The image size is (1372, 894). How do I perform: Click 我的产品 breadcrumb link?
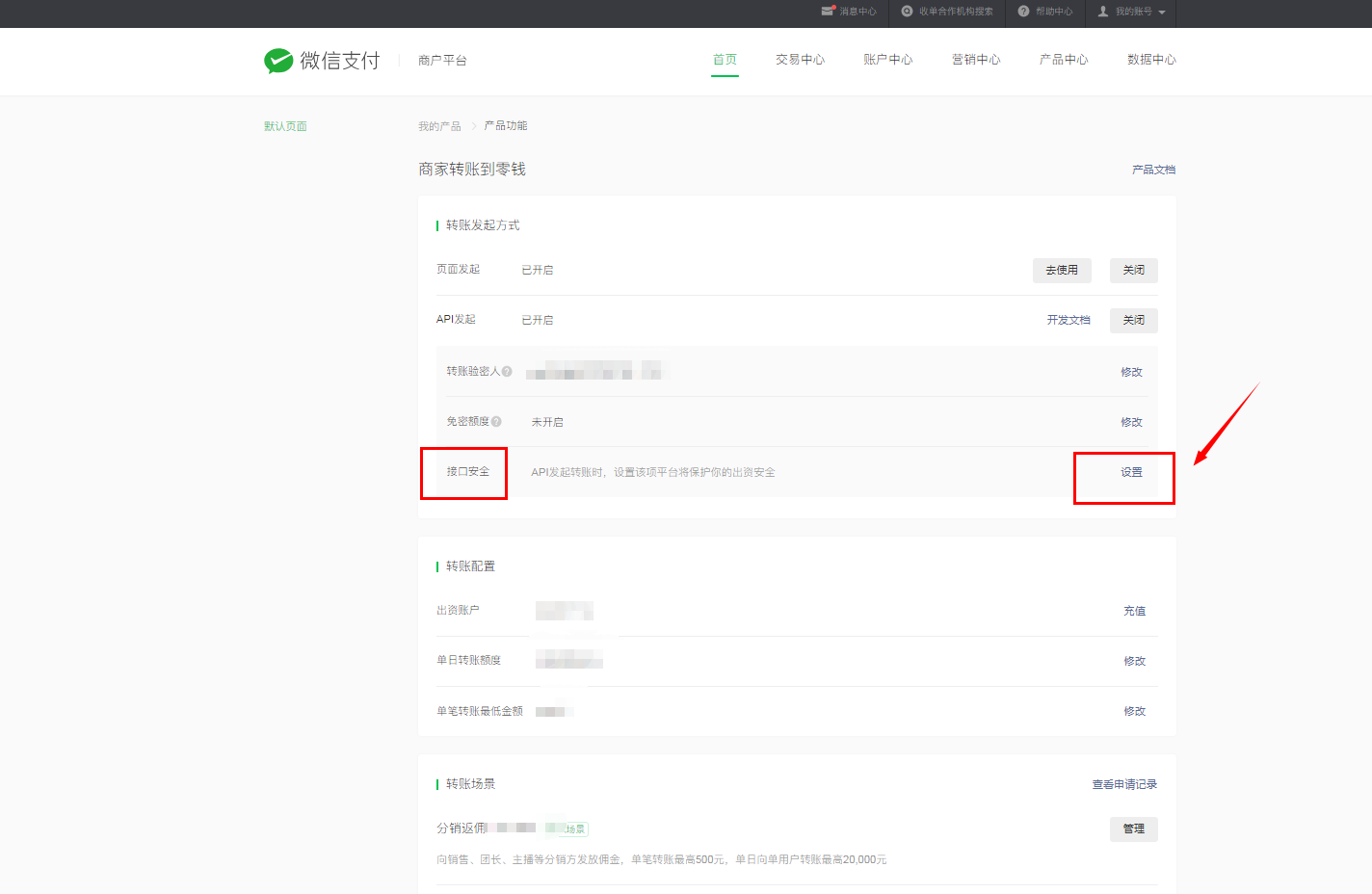coord(439,126)
